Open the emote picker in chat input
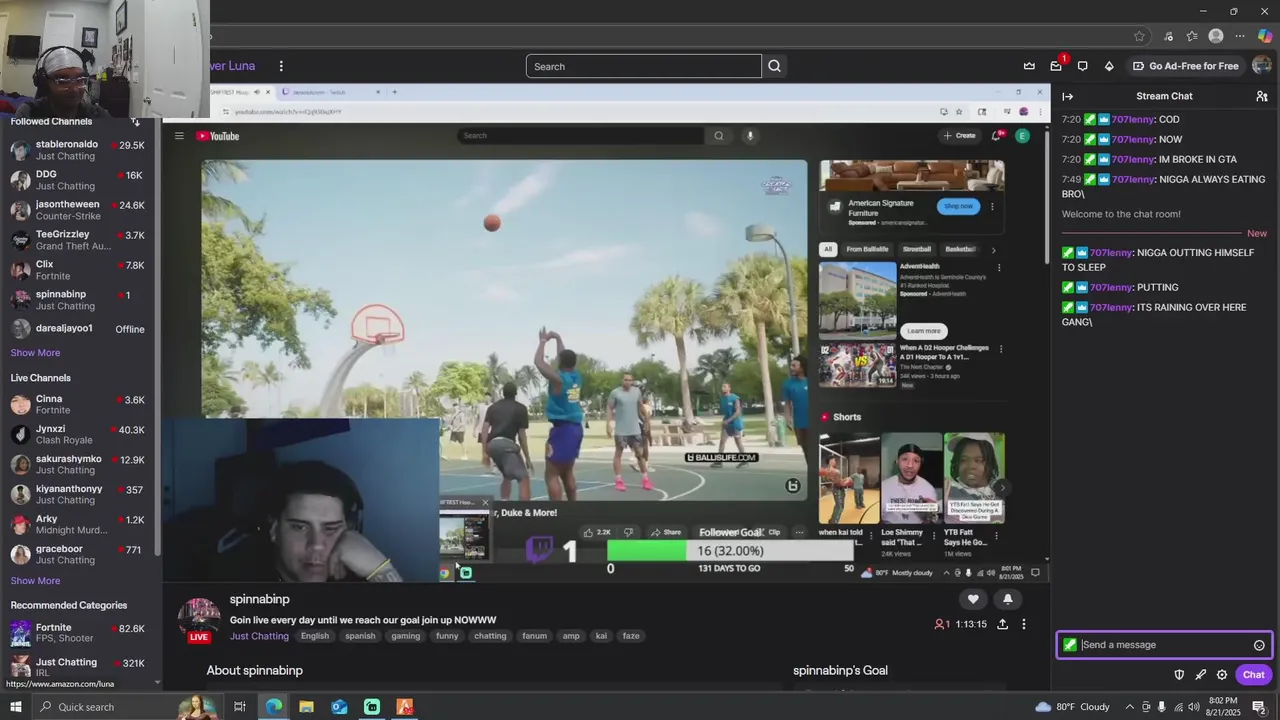 pos(1259,645)
